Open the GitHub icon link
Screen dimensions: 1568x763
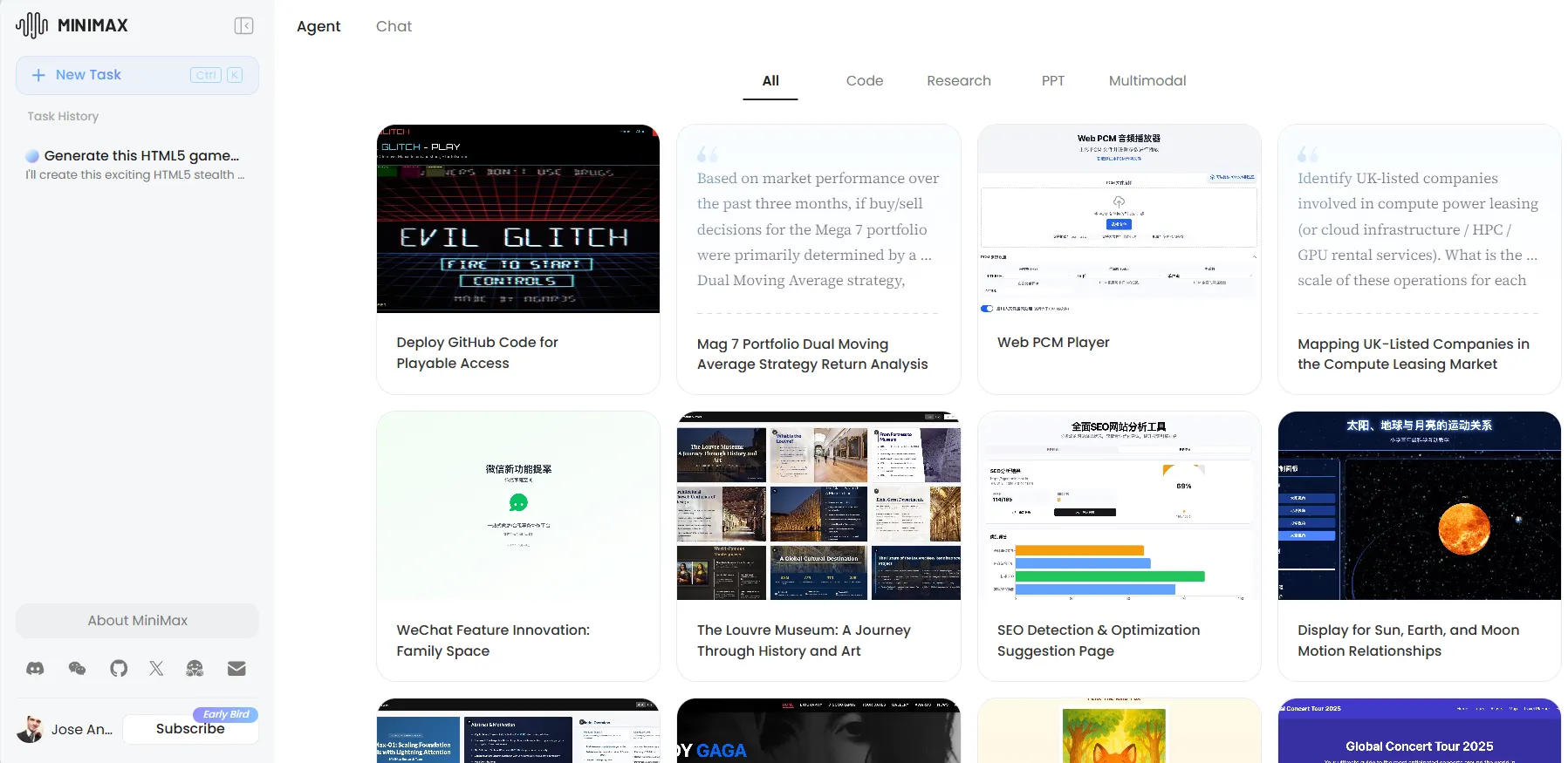pyautogui.click(x=119, y=668)
